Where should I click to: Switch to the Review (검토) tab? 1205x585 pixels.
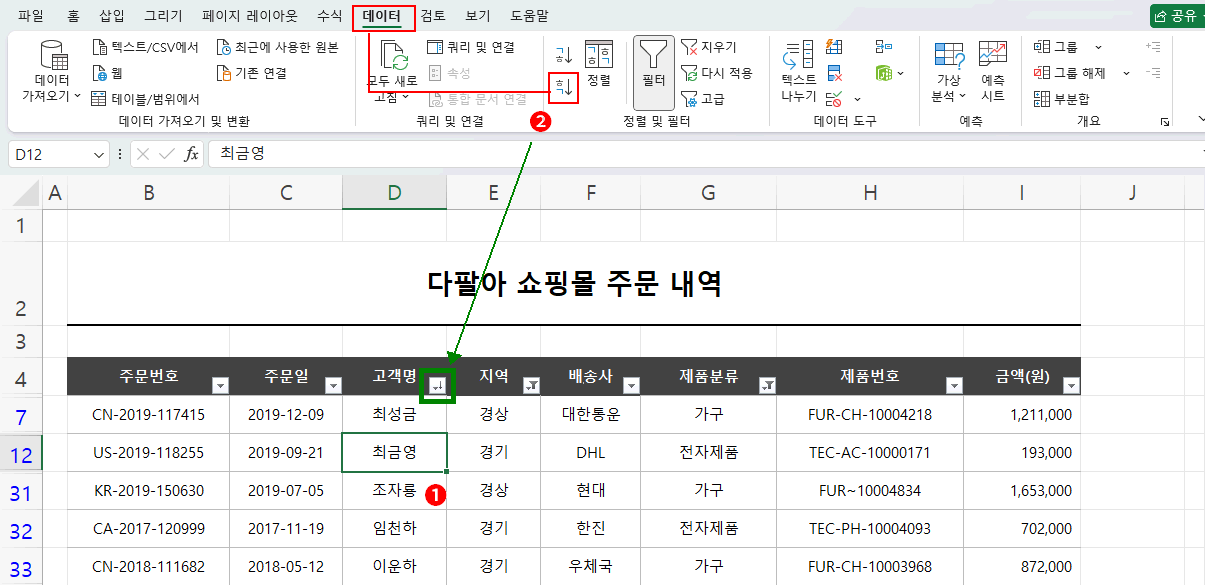[433, 16]
